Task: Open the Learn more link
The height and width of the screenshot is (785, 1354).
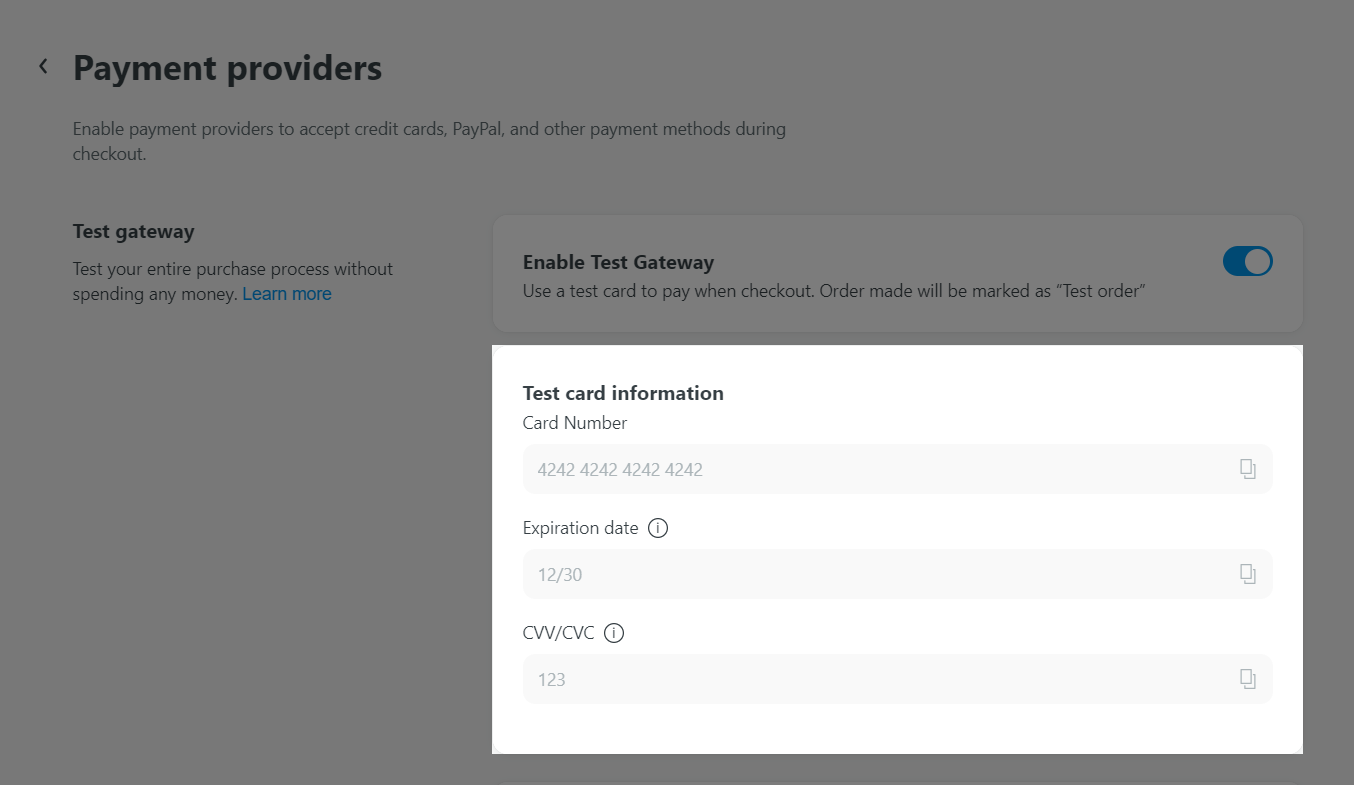Action: click(286, 294)
